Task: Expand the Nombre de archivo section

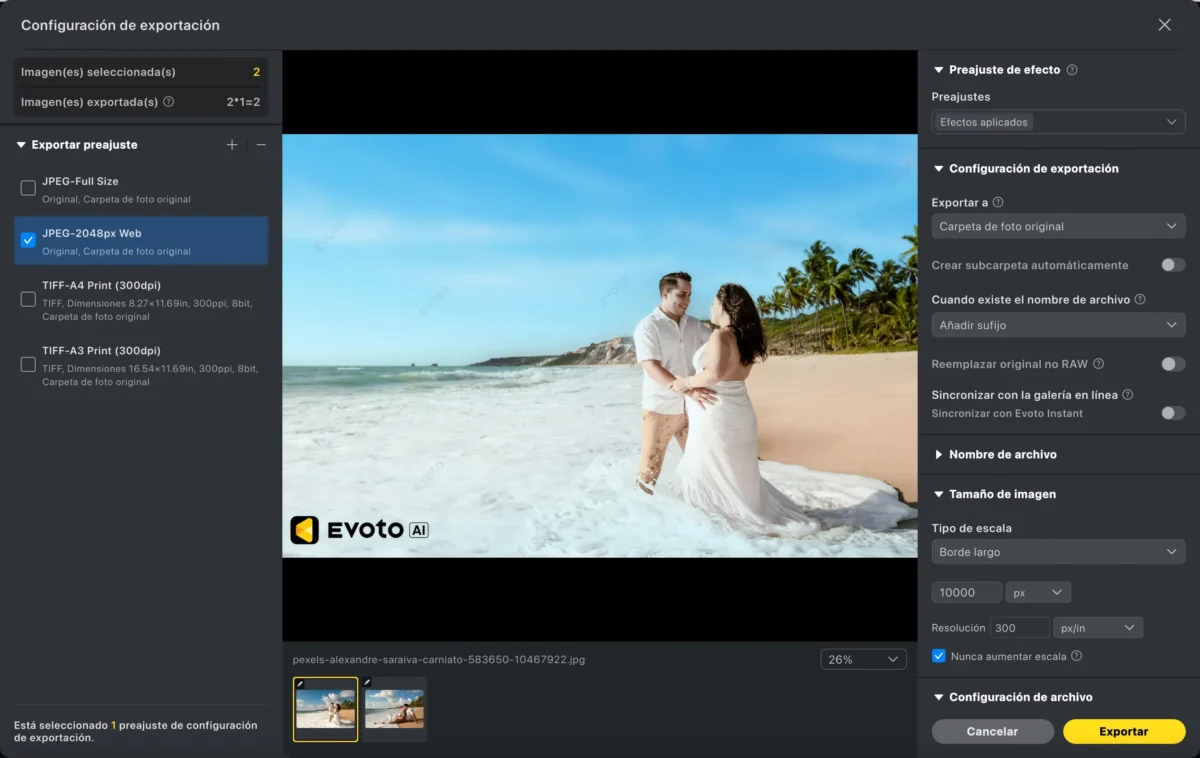Action: 1002,454
